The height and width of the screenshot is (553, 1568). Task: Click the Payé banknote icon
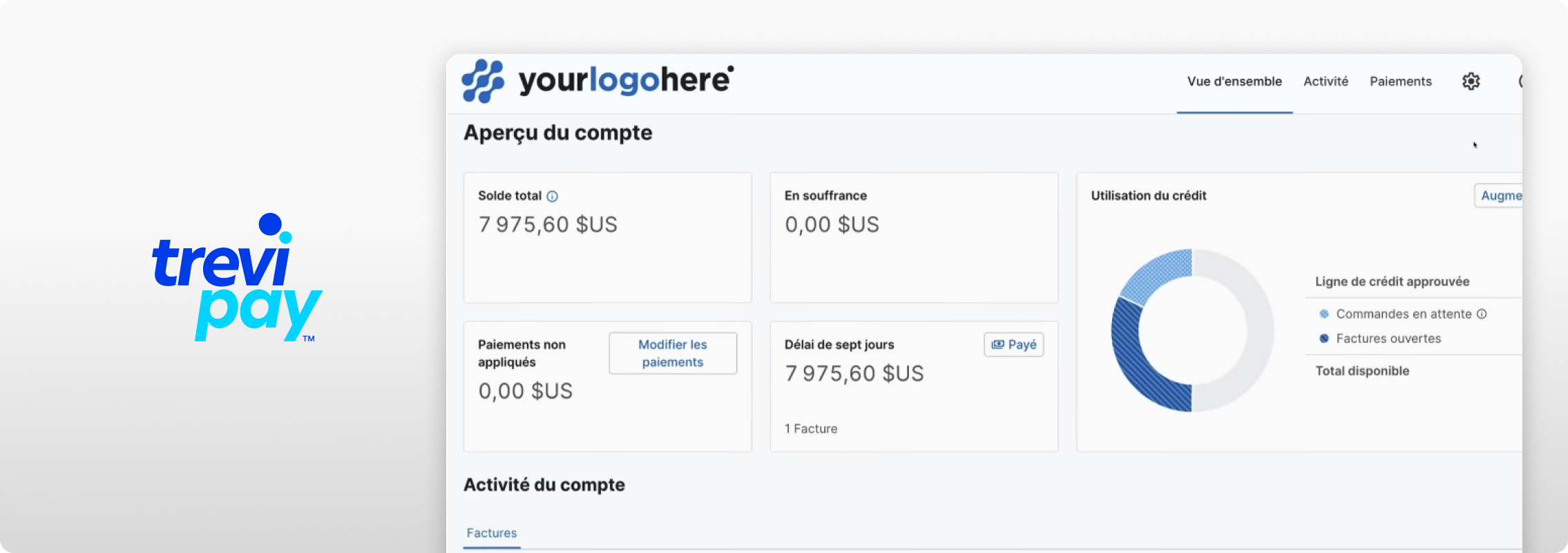click(x=998, y=344)
